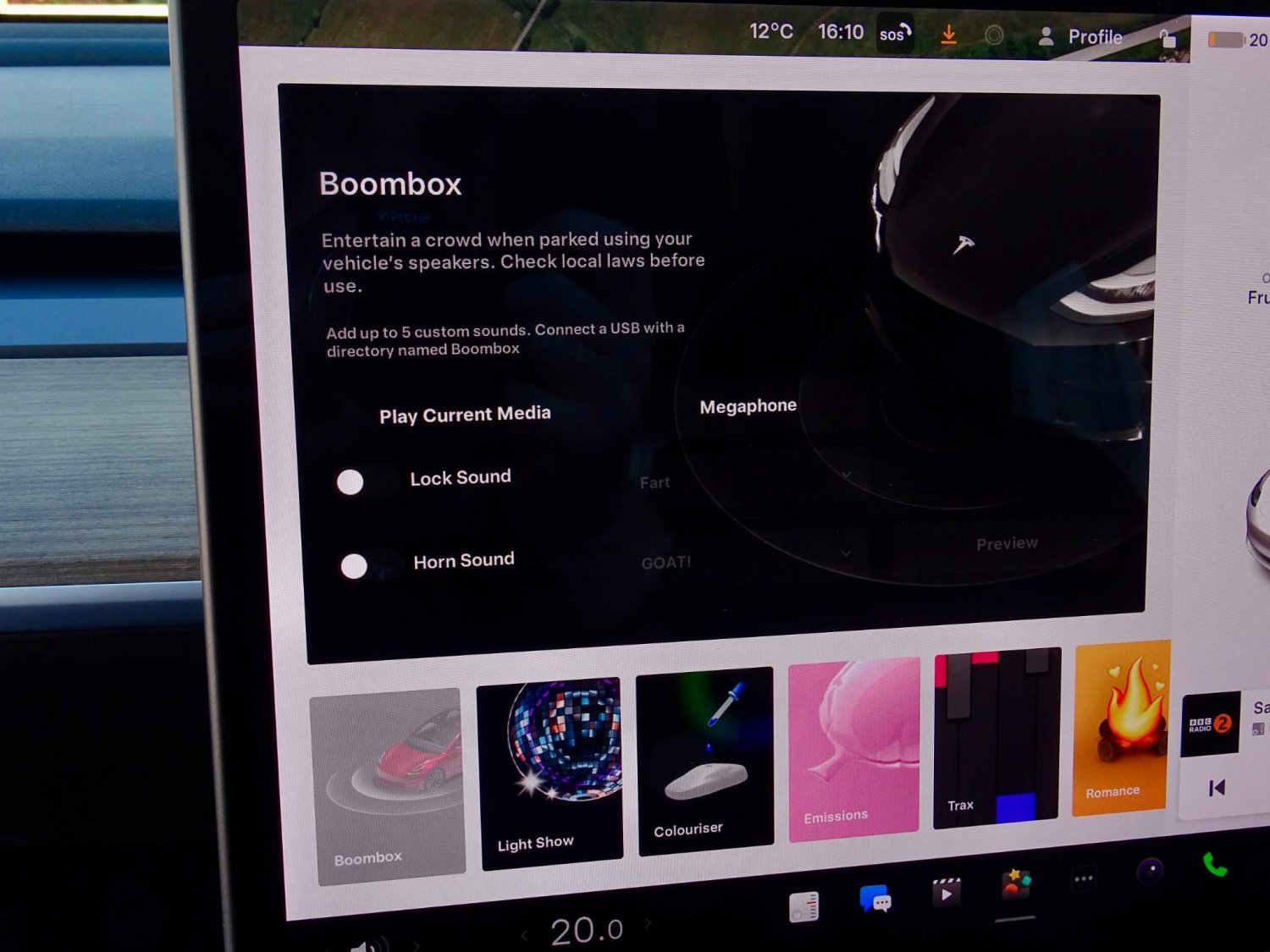Open the Romance fireplace tile
The image size is (1270, 952).
coord(1120,726)
